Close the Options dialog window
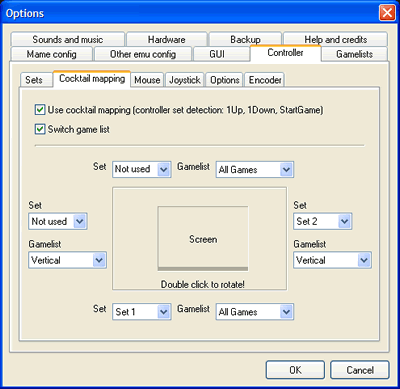The height and width of the screenshot is (389, 400). [387, 13]
